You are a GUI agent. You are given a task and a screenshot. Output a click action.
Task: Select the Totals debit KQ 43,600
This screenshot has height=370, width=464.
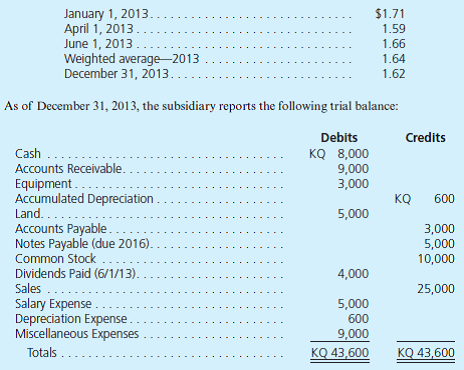point(340,353)
